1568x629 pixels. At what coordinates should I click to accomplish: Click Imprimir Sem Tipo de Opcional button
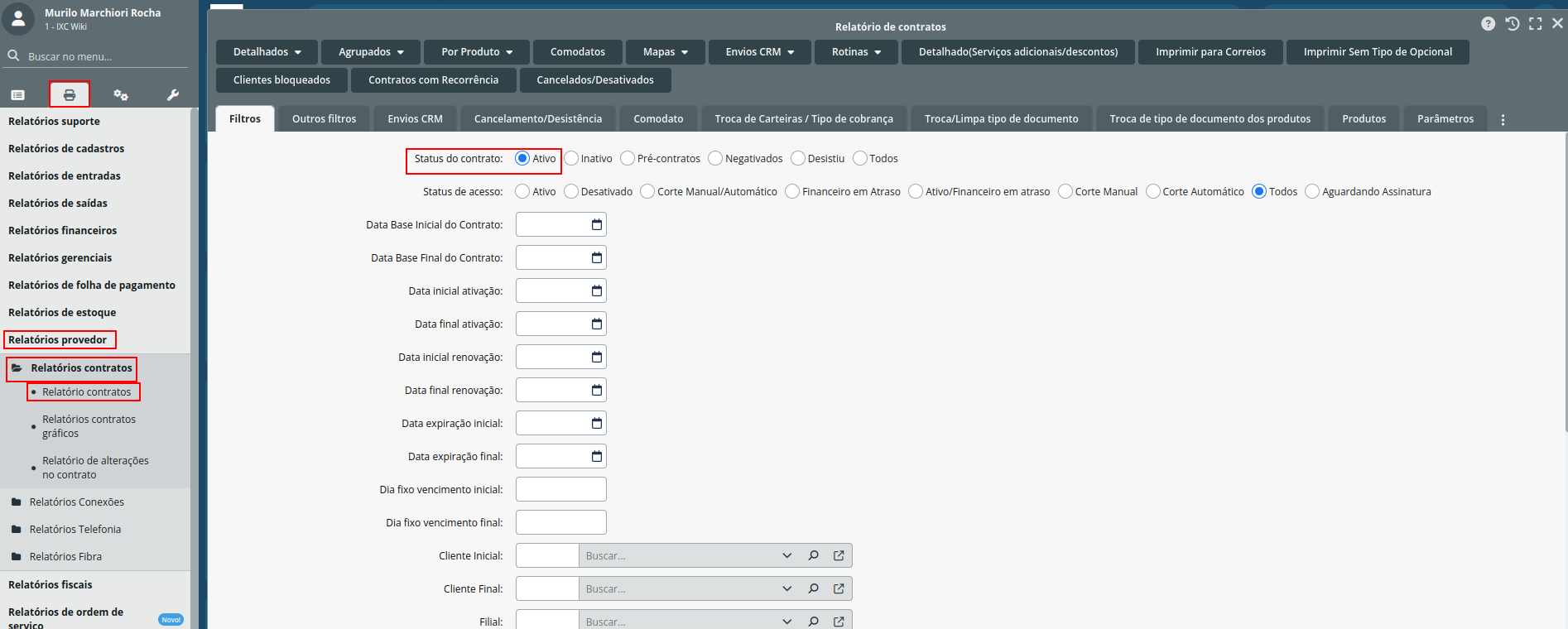point(1378,51)
